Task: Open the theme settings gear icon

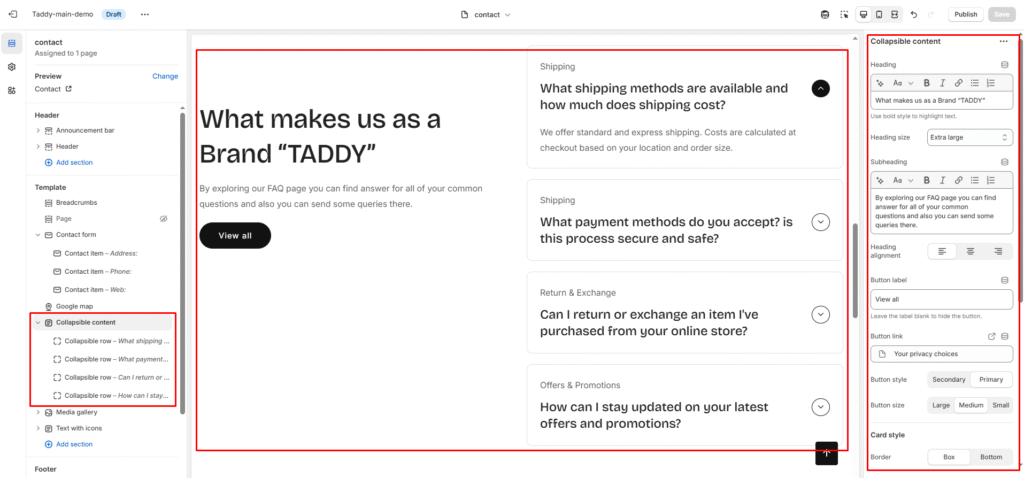Action: point(11,67)
